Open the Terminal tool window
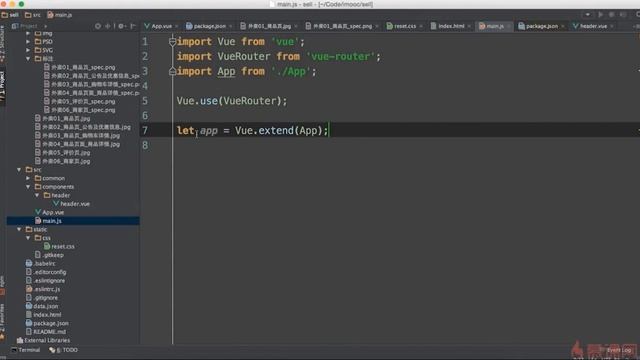The image size is (640, 360). coord(26,350)
